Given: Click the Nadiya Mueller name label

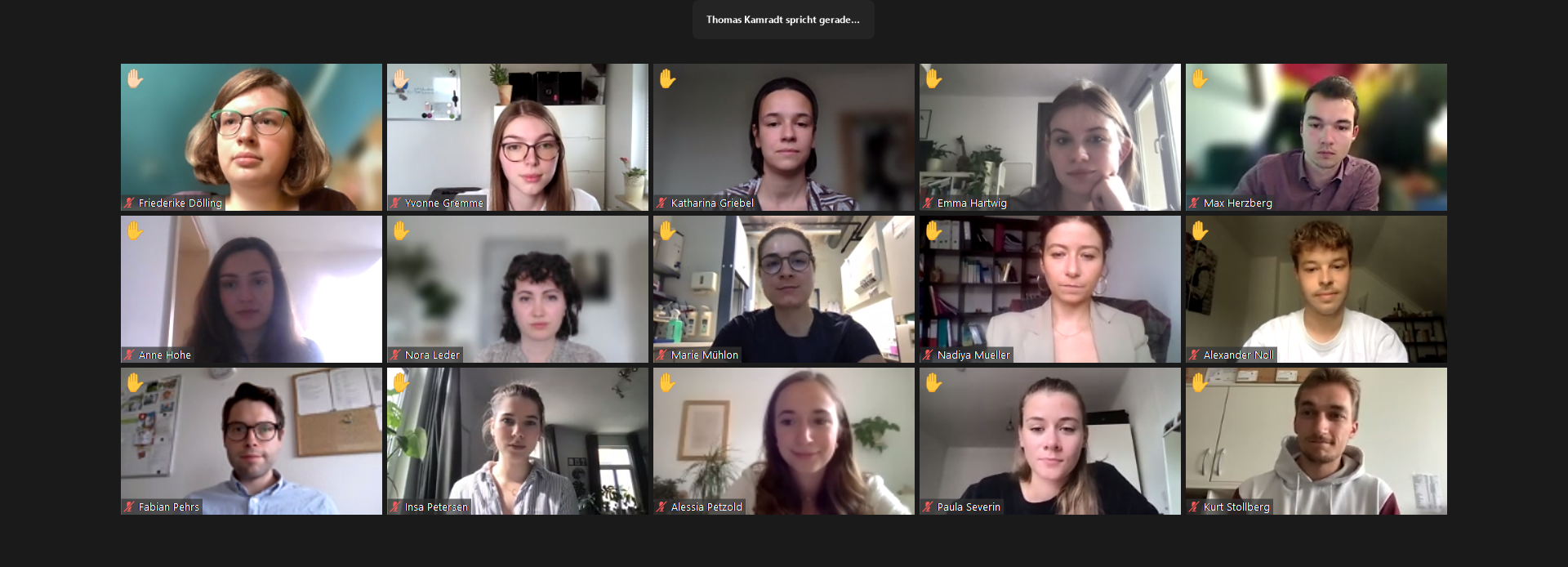Looking at the screenshot, I should pyautogui.click(x=973, y=355).
